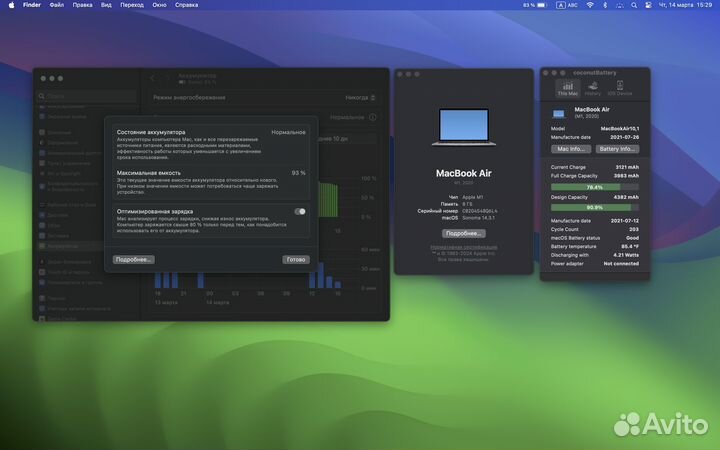Switch to iOS Device tab in coconutBattery
This screenshot has width=720, height=450.
619,88
